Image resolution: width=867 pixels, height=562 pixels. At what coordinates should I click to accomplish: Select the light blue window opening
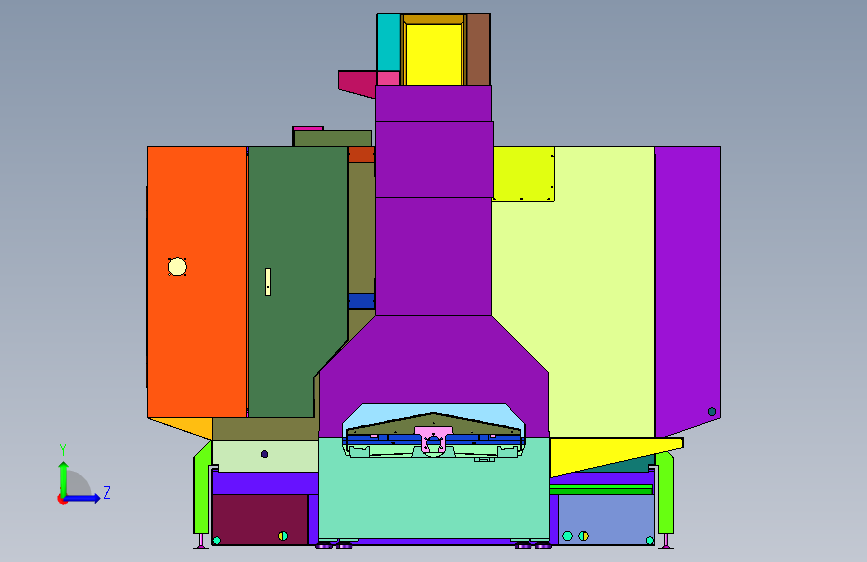(434, 412)
